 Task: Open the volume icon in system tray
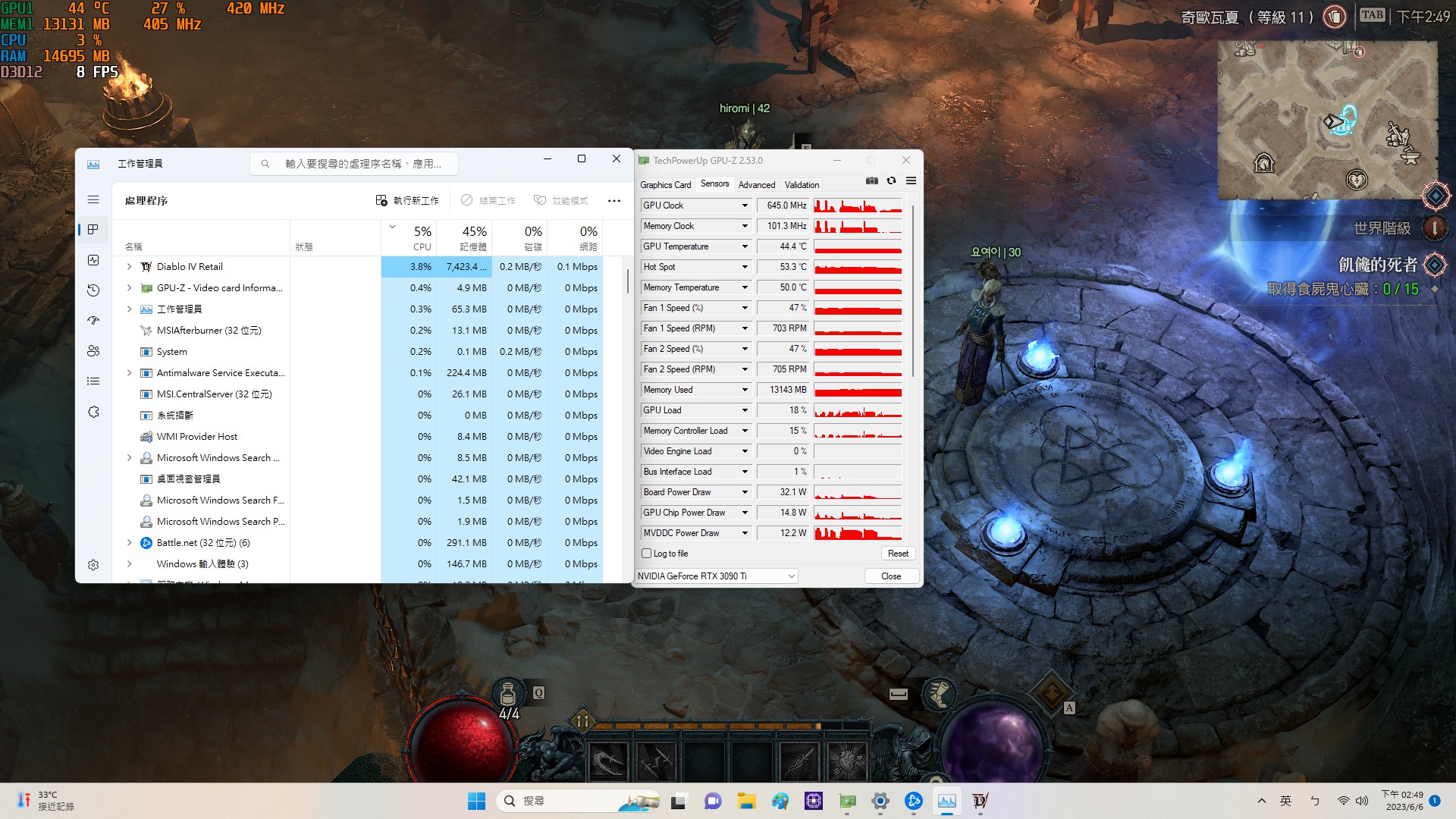tap(1362, 801)
